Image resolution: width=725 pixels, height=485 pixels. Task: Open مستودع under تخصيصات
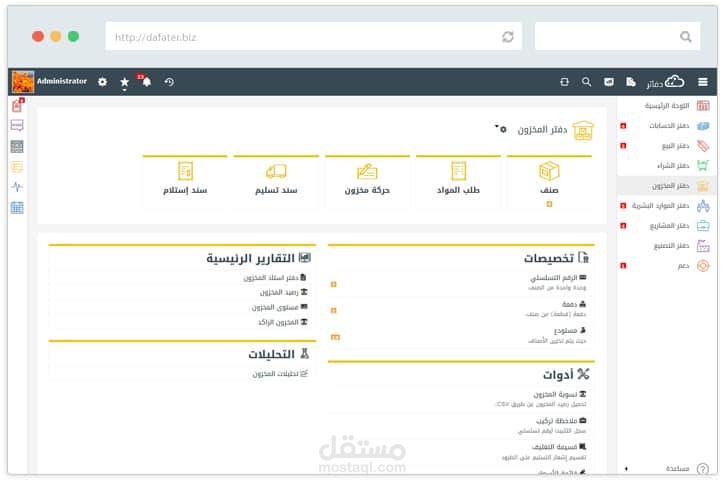click(565, 331)
